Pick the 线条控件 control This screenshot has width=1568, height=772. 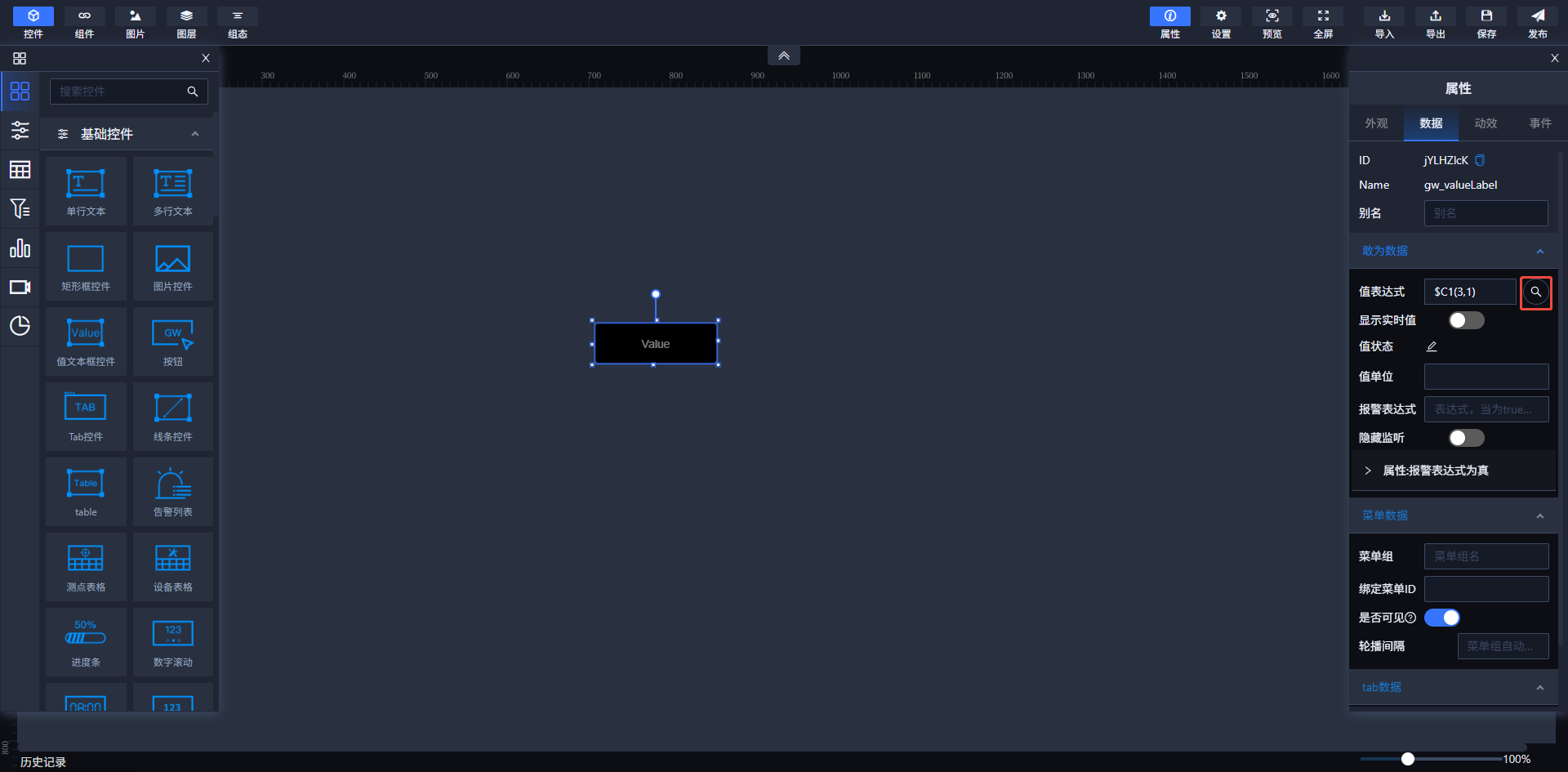(x=173, y=417)
